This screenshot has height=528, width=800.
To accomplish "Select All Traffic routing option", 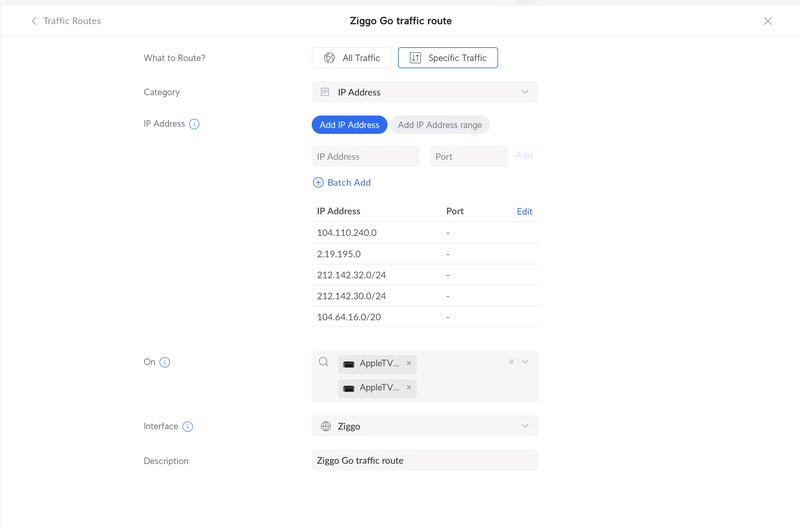I will 352,58.
